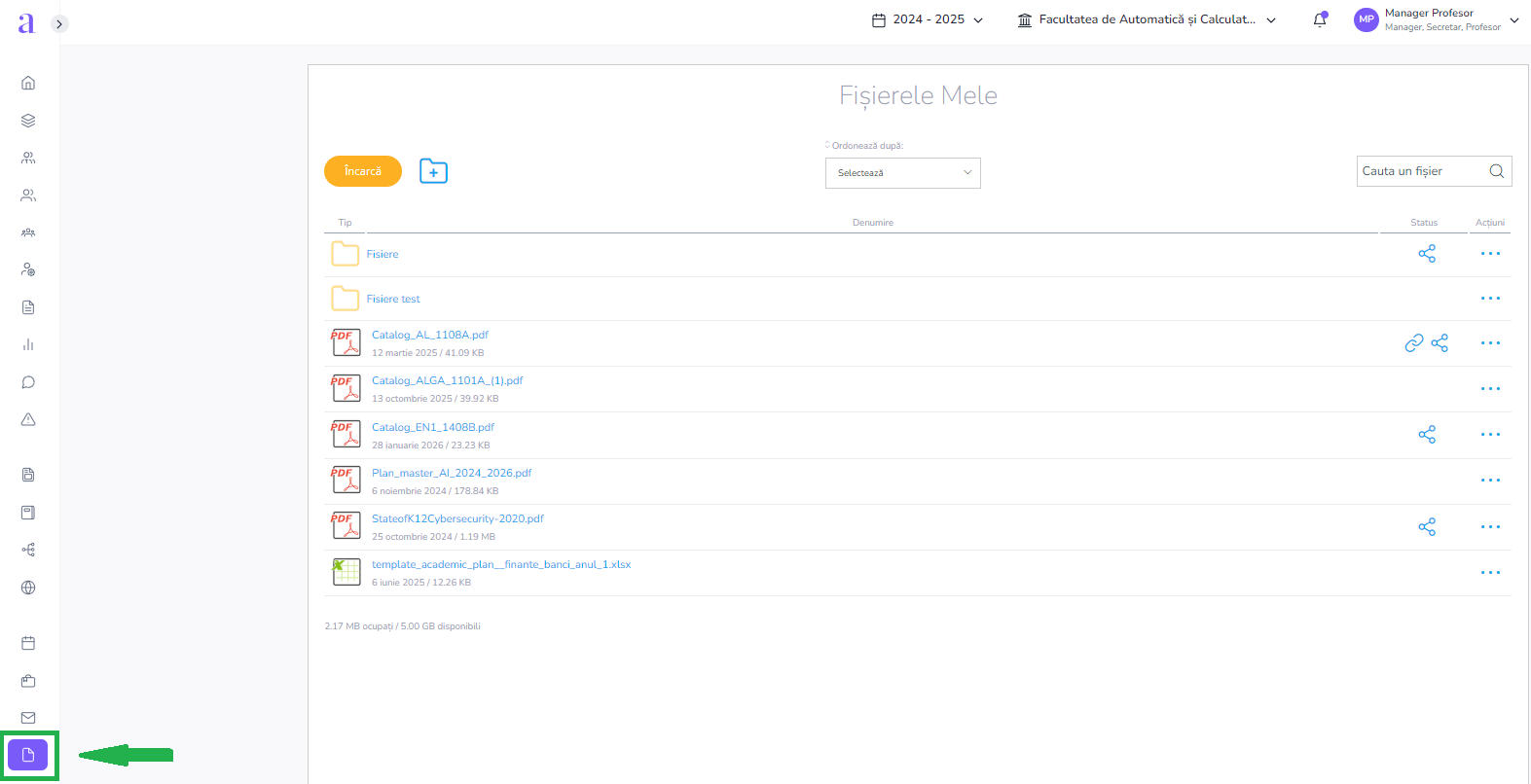Open the notifications bell
The image size is (1531, 784).
click(x=1320, y=19)
